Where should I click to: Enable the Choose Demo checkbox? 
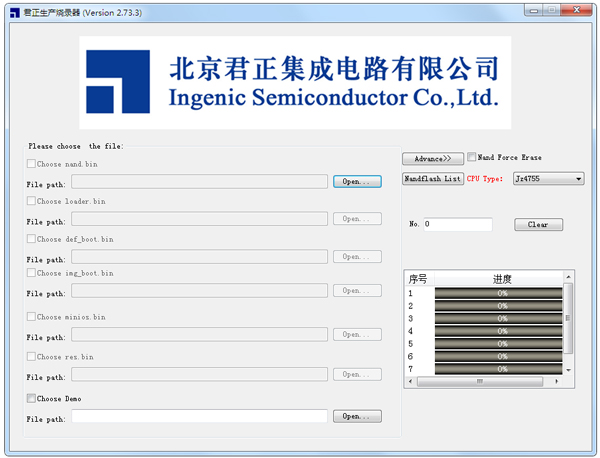point(31,398)
